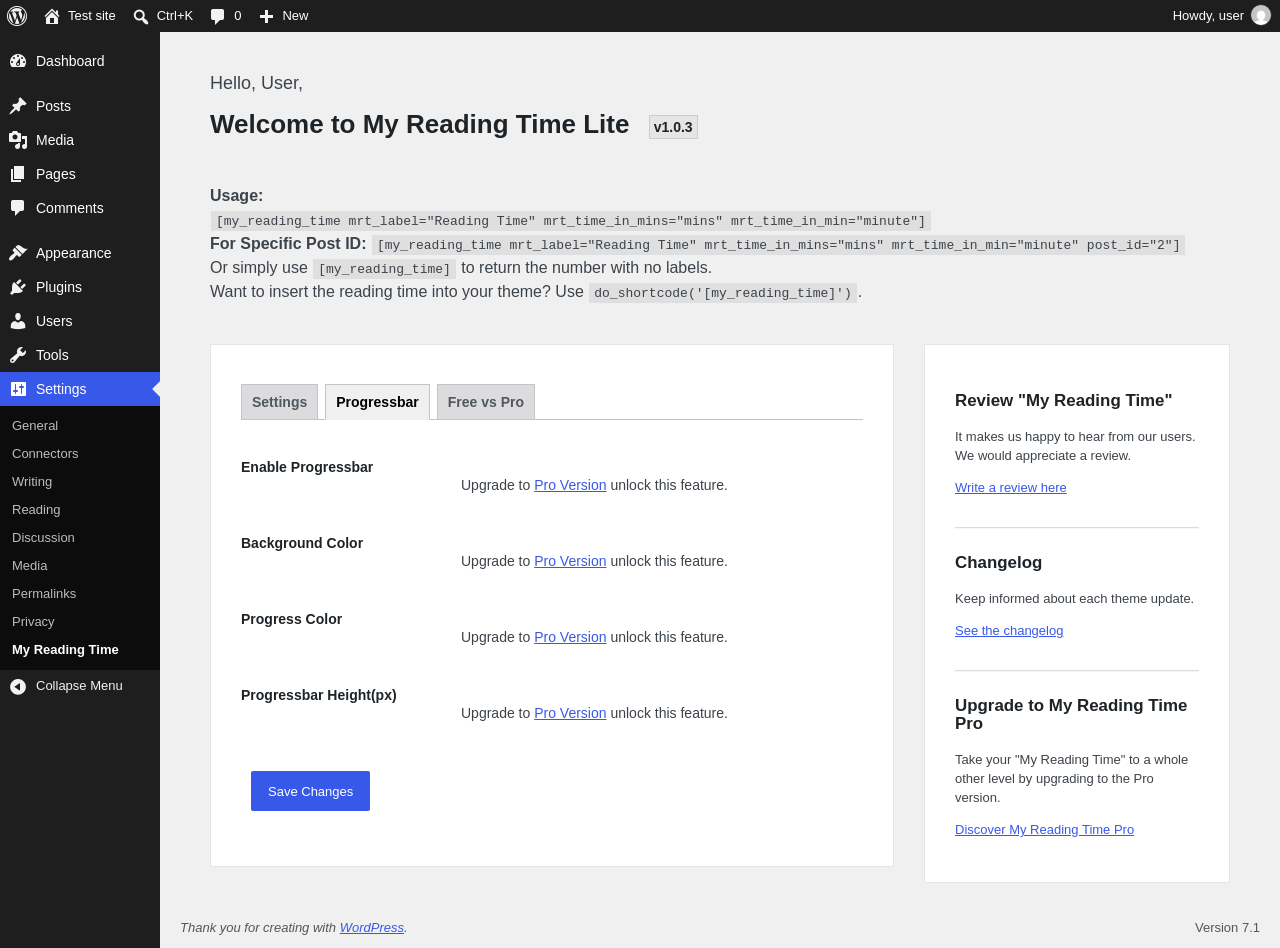The width and height of the screenshot is (1280, 948).
Task: Select the Progressbar tab
Action: click(377, 402)
